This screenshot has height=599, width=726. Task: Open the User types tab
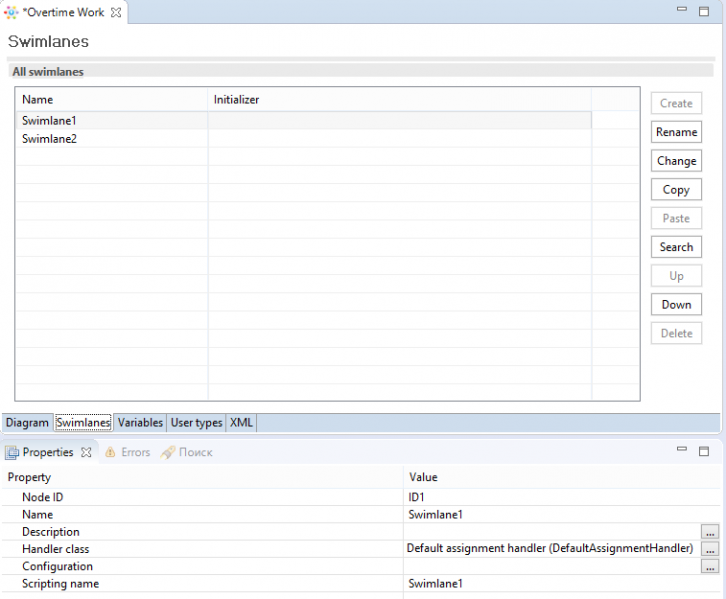pyautogui.click(x=196, y=423)
